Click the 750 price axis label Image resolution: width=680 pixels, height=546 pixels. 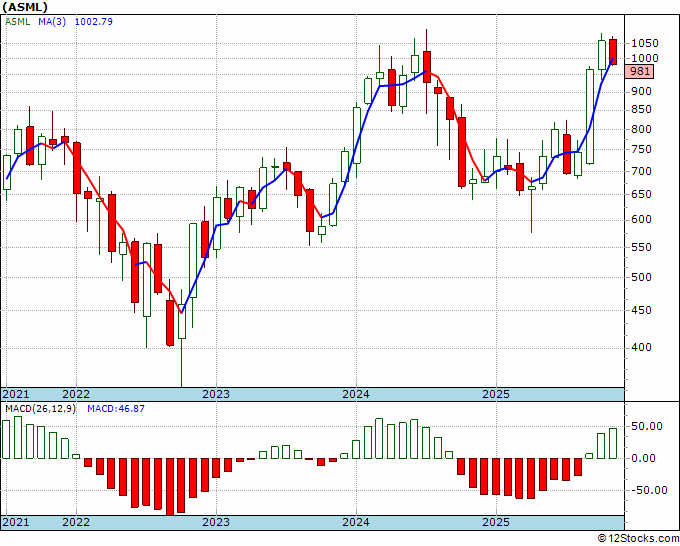[x=641, y=150]
